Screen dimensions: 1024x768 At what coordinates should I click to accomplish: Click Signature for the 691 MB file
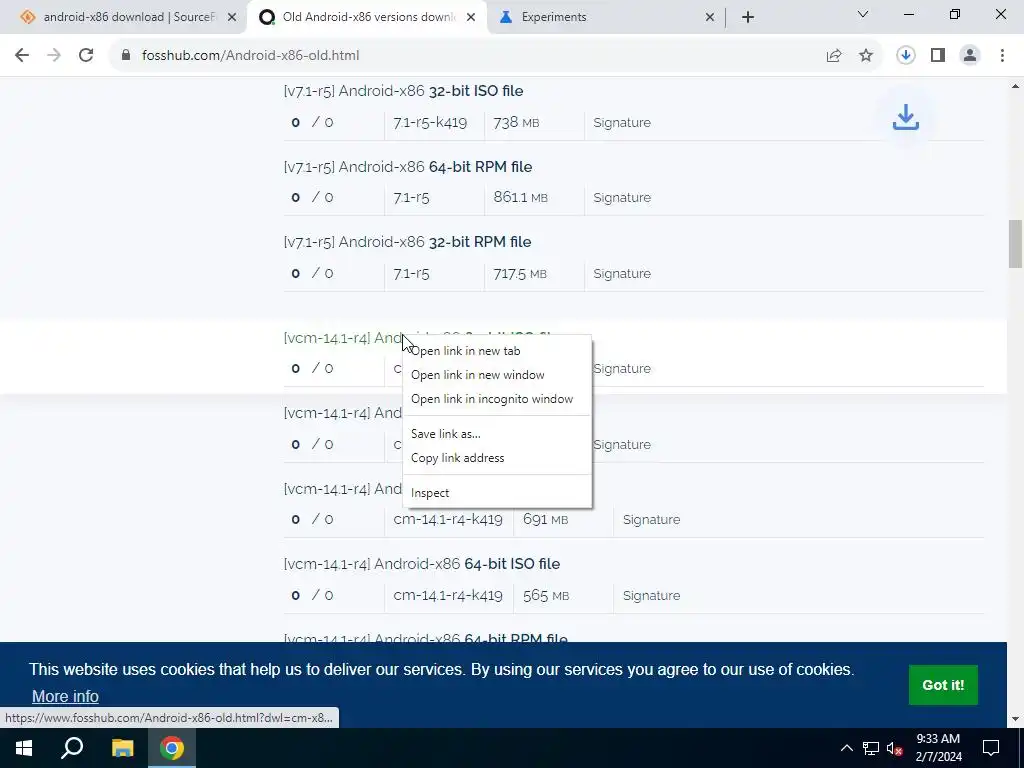[x=651, y=520]
